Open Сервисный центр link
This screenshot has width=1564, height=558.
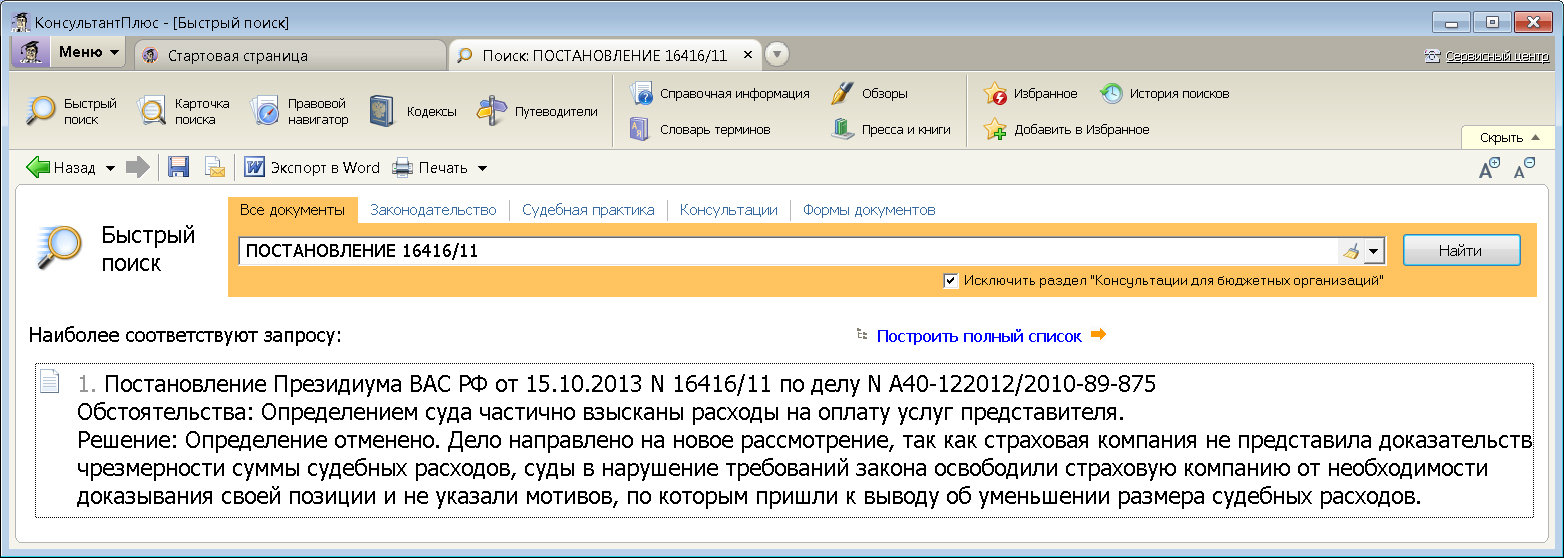1497,56
